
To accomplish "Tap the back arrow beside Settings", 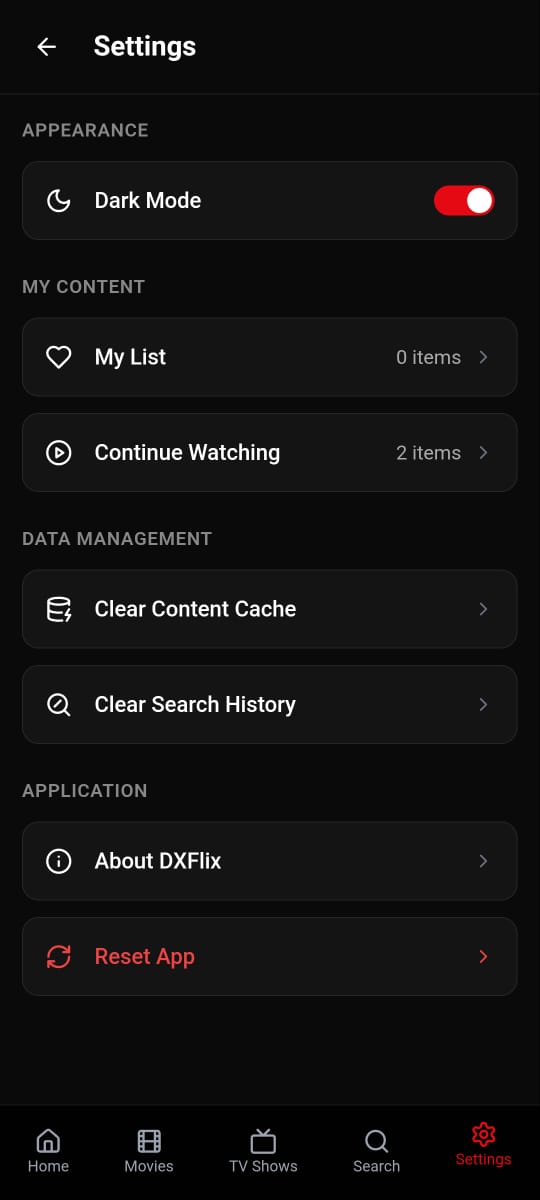I will tap(46, 47).
